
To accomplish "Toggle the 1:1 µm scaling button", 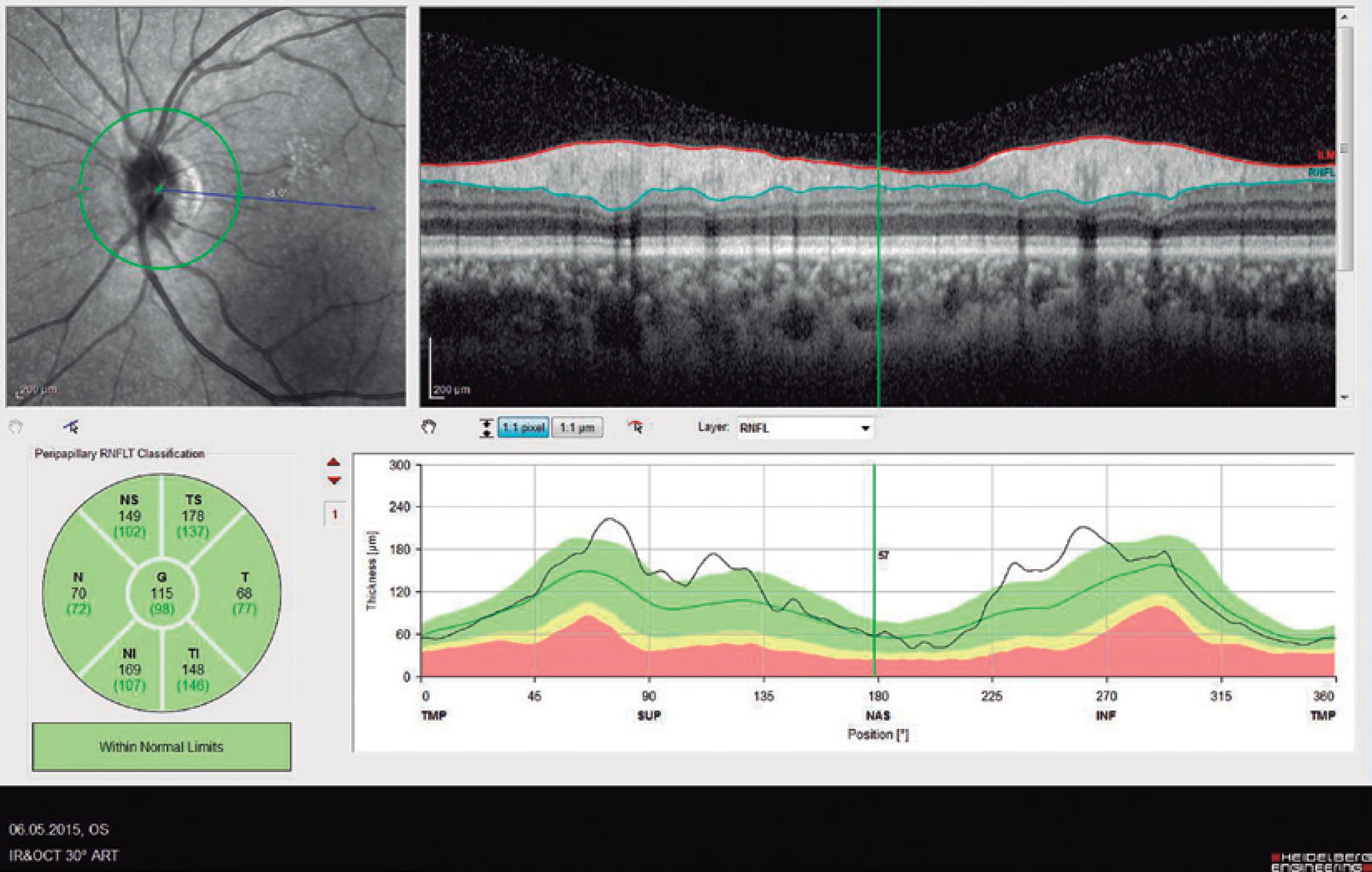I will tap(577, 427).
